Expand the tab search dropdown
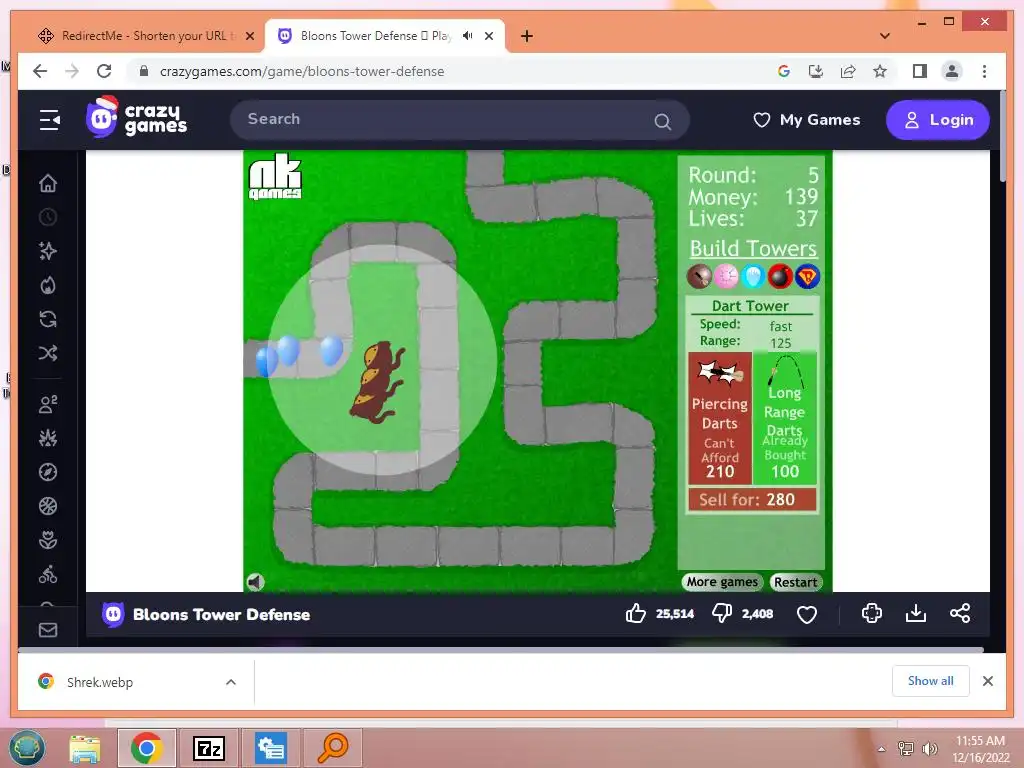The width and height of the screenshot is (1024, 768). [884, 36]
